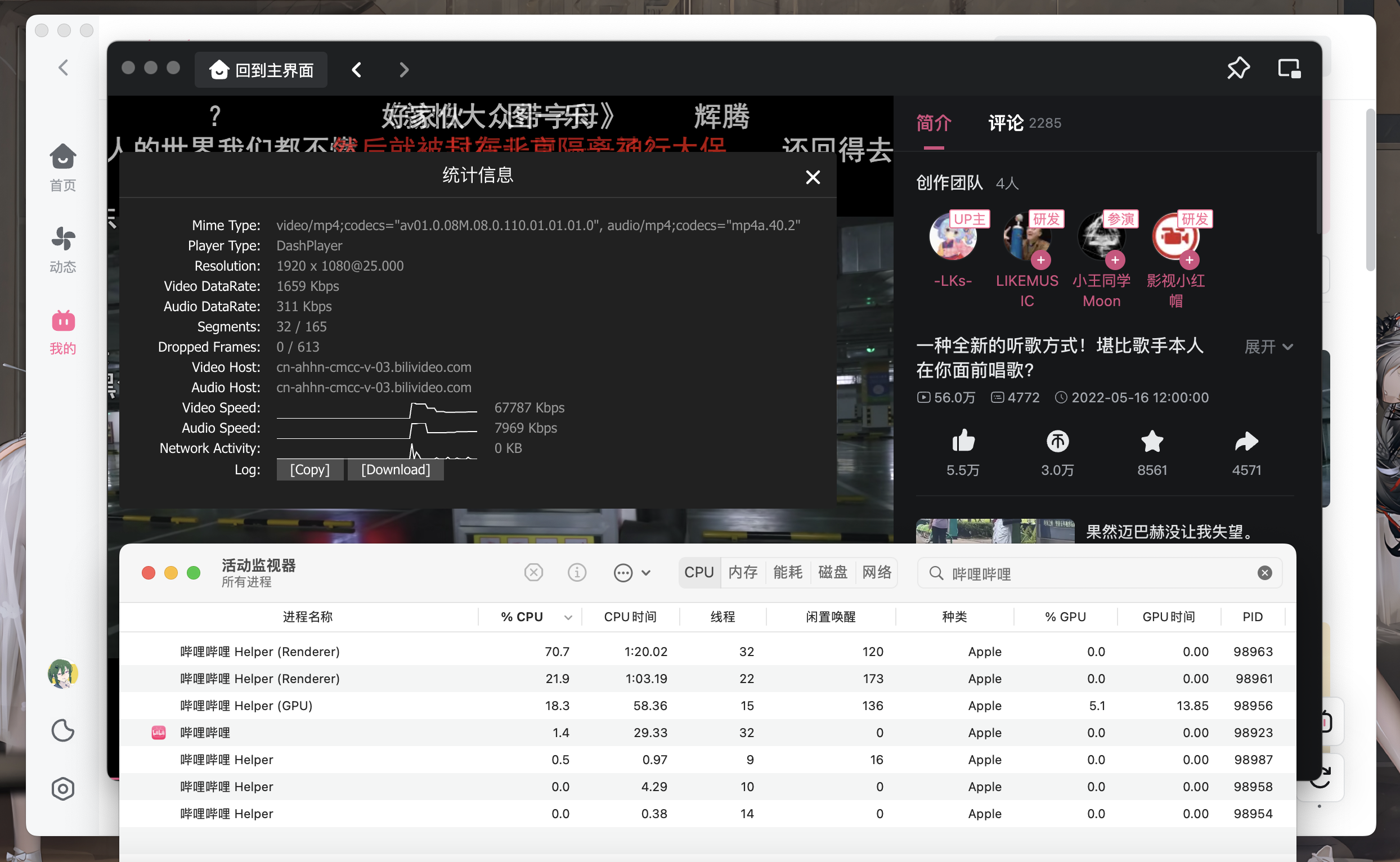Open mini player picture-in-picture icon
This screenshot has height=862, width=1400.
(x=1289, y=69)
